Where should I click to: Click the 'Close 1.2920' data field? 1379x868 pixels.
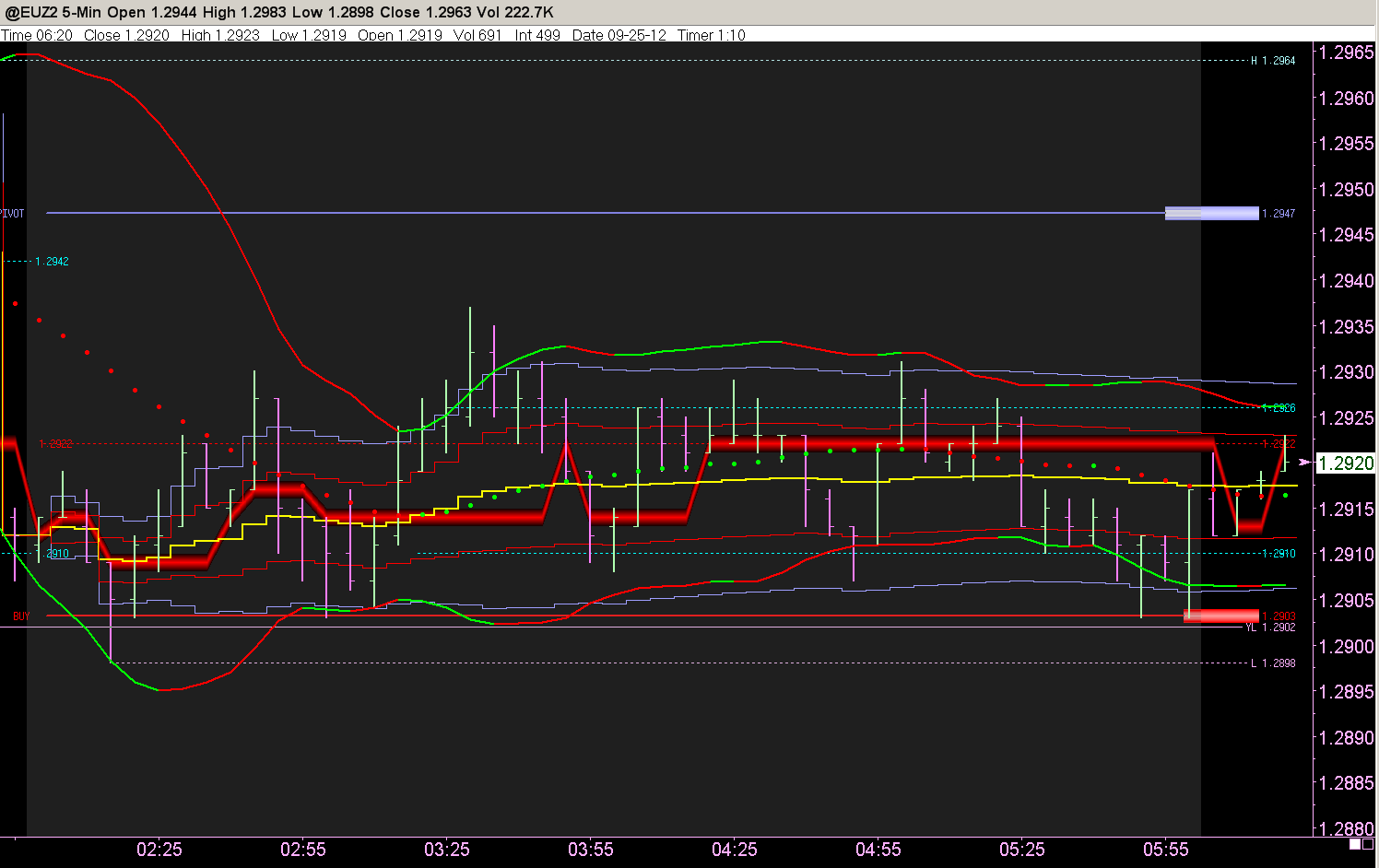click(x=126, y=35)
